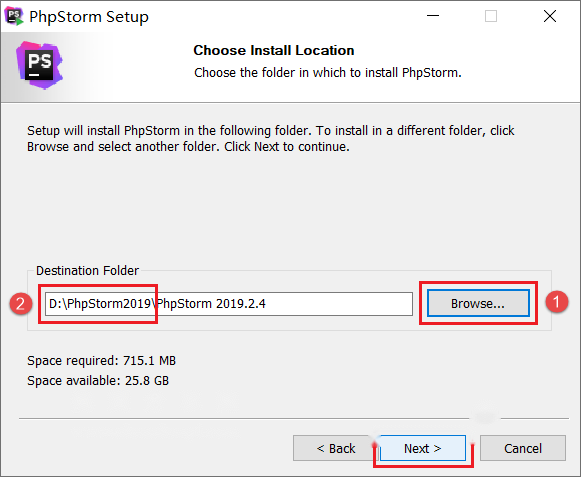This screenshot has width=581, height=477.
Task: Go back with the < Back button
Action: pyautogui.click(x=335, y=448)
